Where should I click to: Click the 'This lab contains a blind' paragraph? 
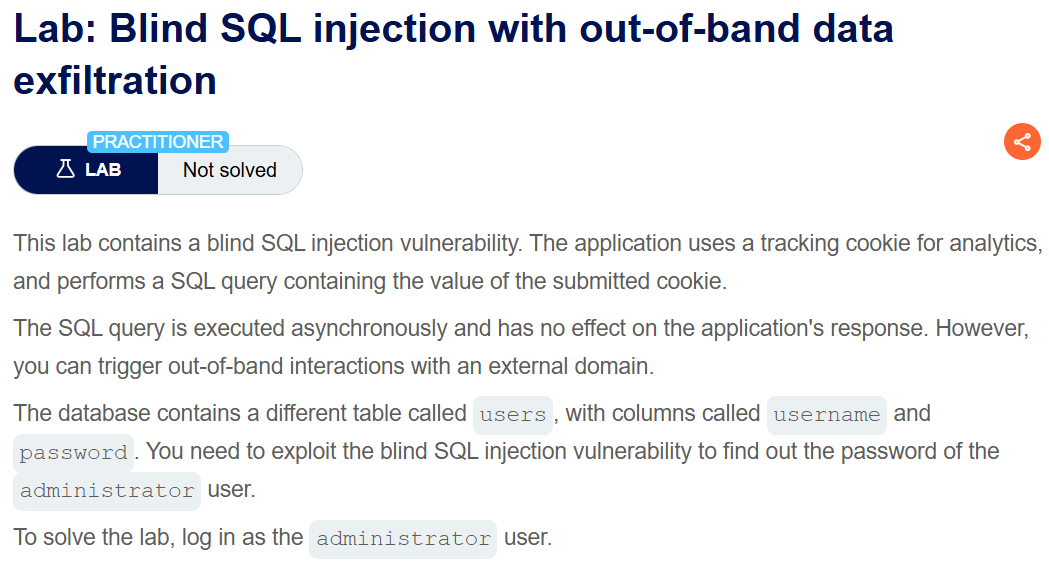[x=527, y=262]
